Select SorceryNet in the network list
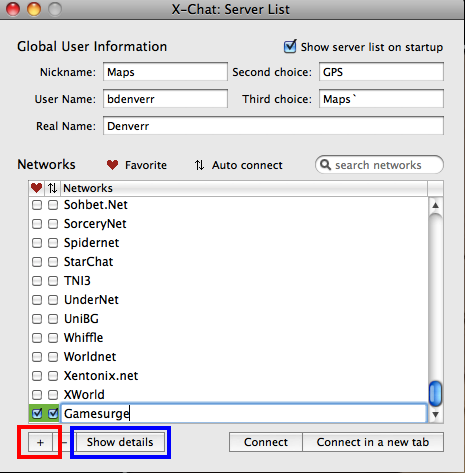This screenshot has width=465, height=473. coord(228,224)
